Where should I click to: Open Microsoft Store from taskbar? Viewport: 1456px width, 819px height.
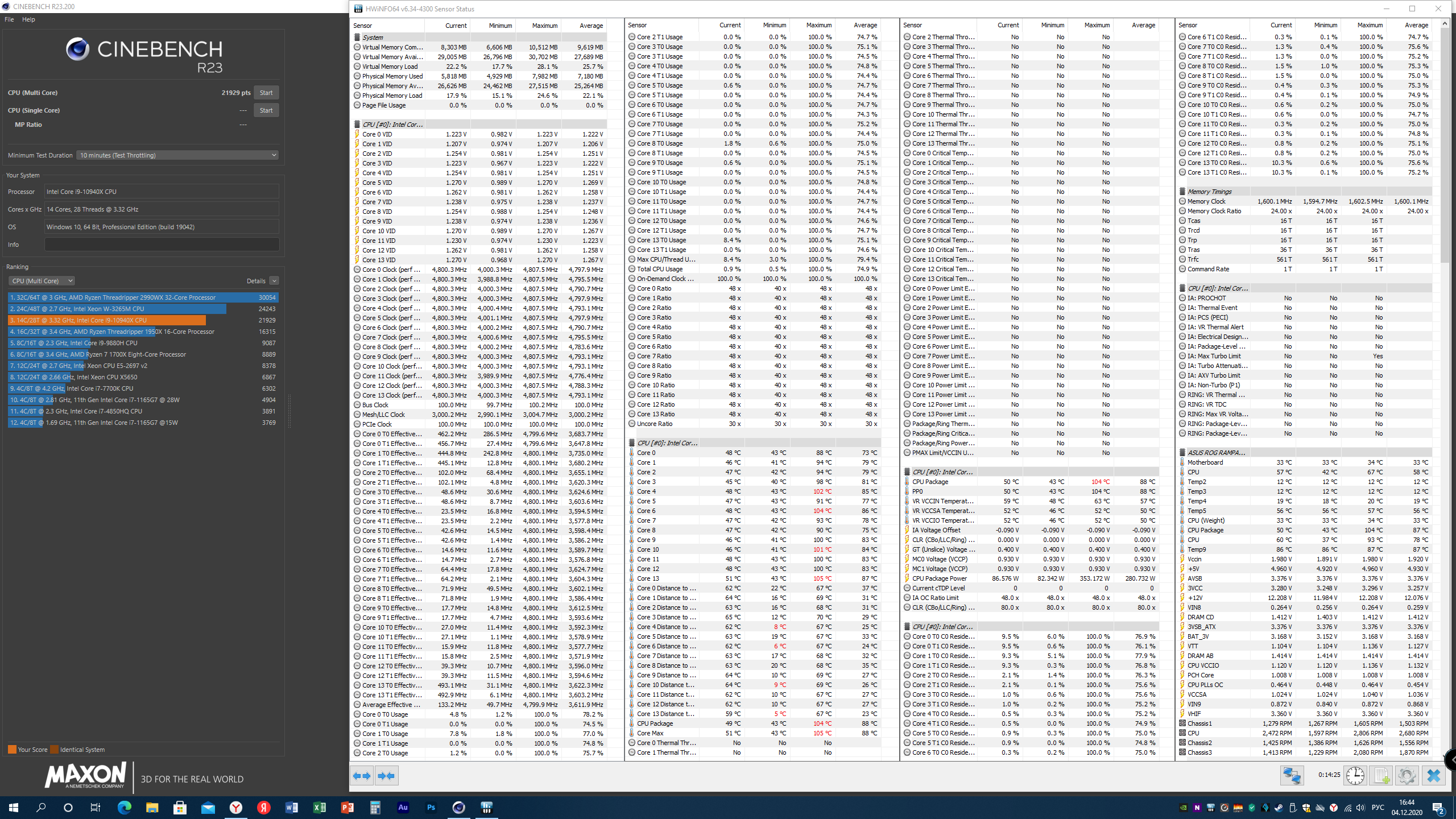[x=180, y=808]
